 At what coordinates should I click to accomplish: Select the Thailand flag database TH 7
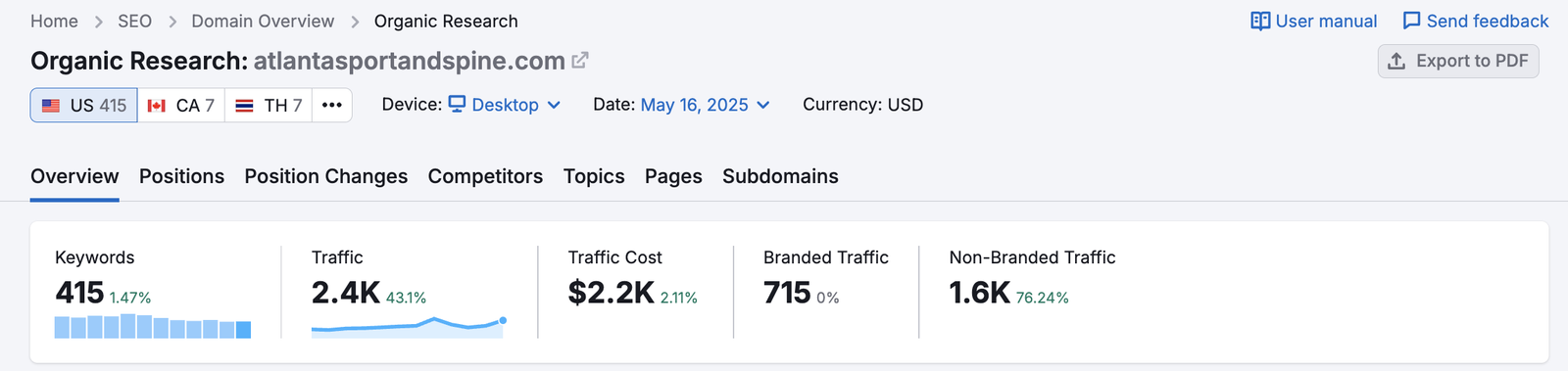tap(269, 105)
